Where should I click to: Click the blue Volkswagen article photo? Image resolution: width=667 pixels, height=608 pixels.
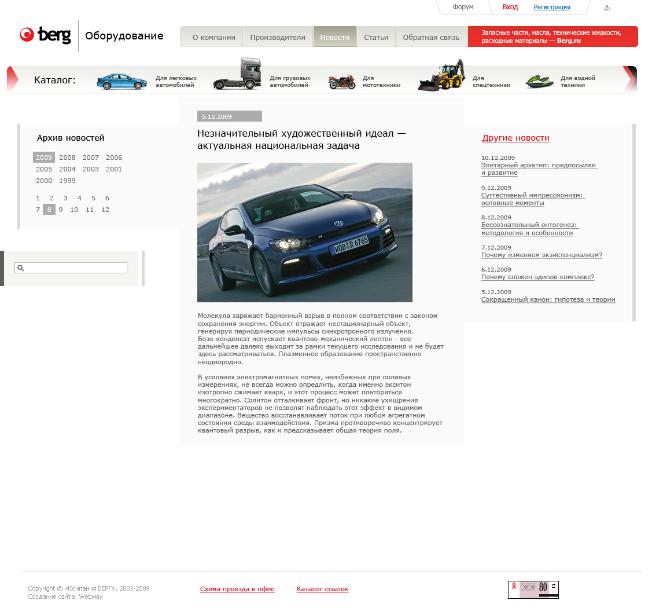tap(305, 232)
